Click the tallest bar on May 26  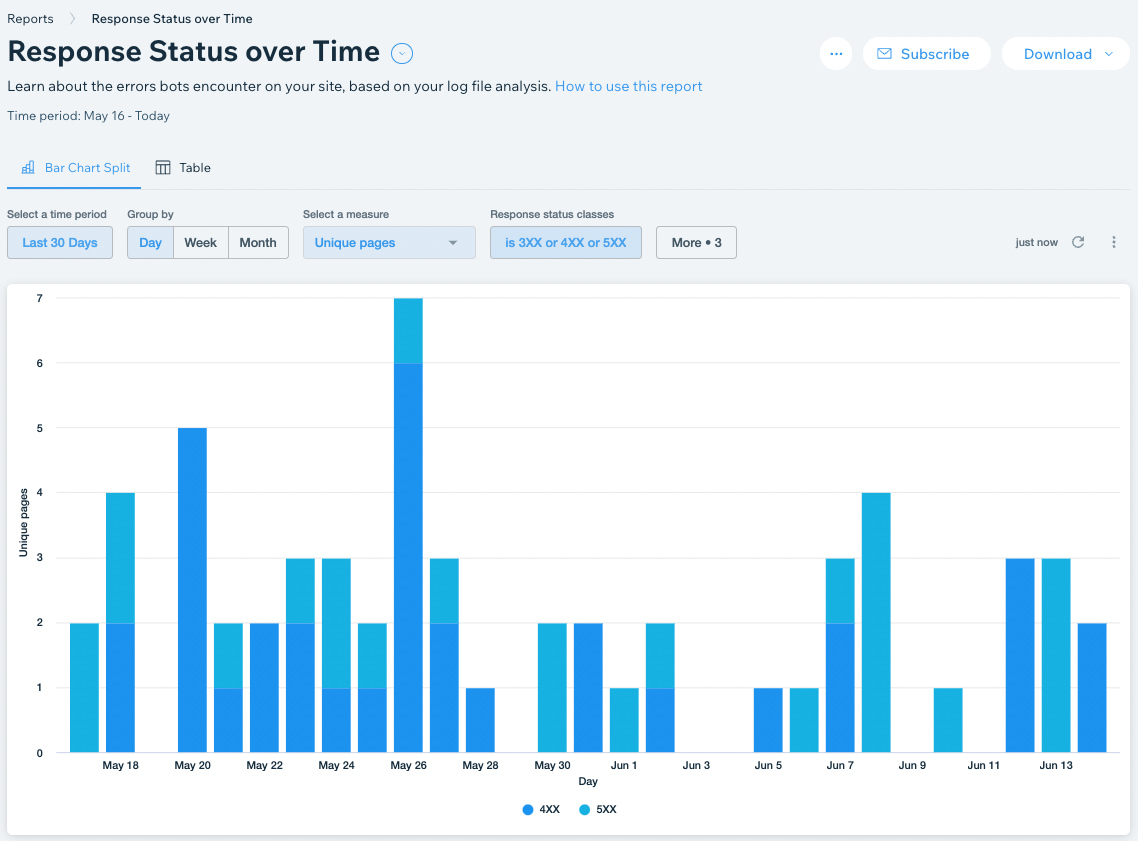(x=409, y=525)
